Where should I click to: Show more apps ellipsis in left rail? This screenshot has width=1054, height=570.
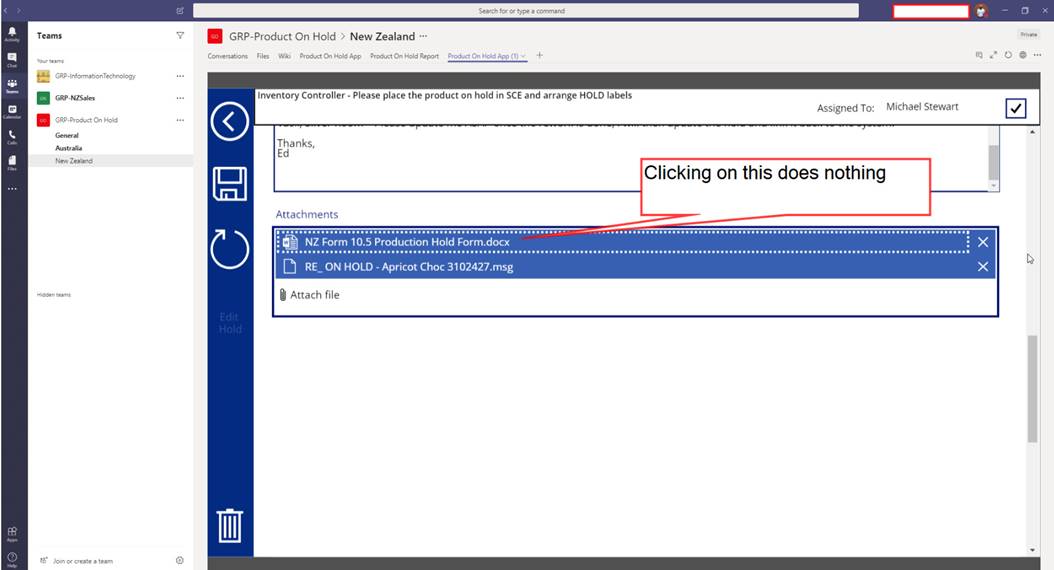[x=12, y=189]
